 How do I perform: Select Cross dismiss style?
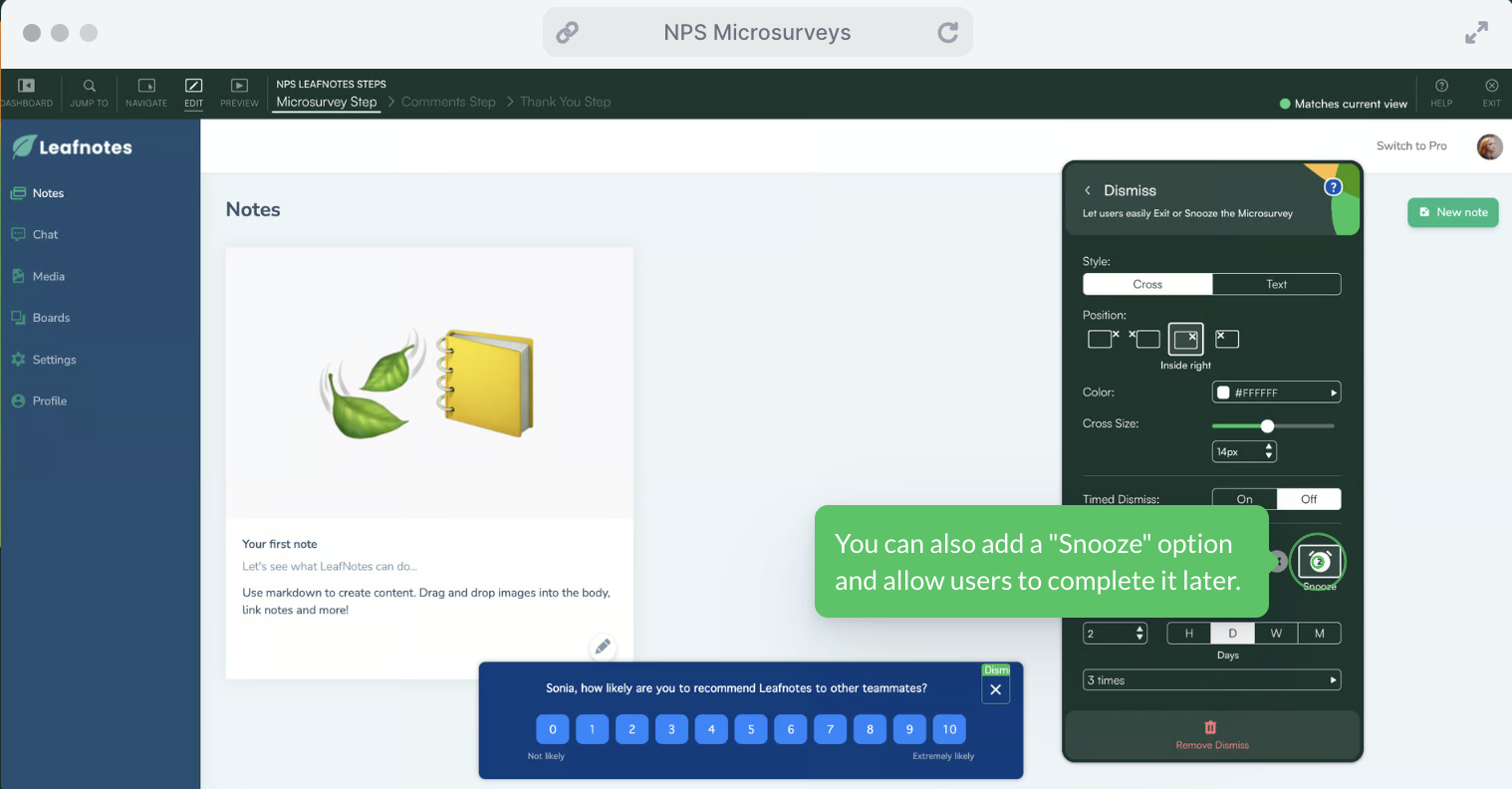1147,284
